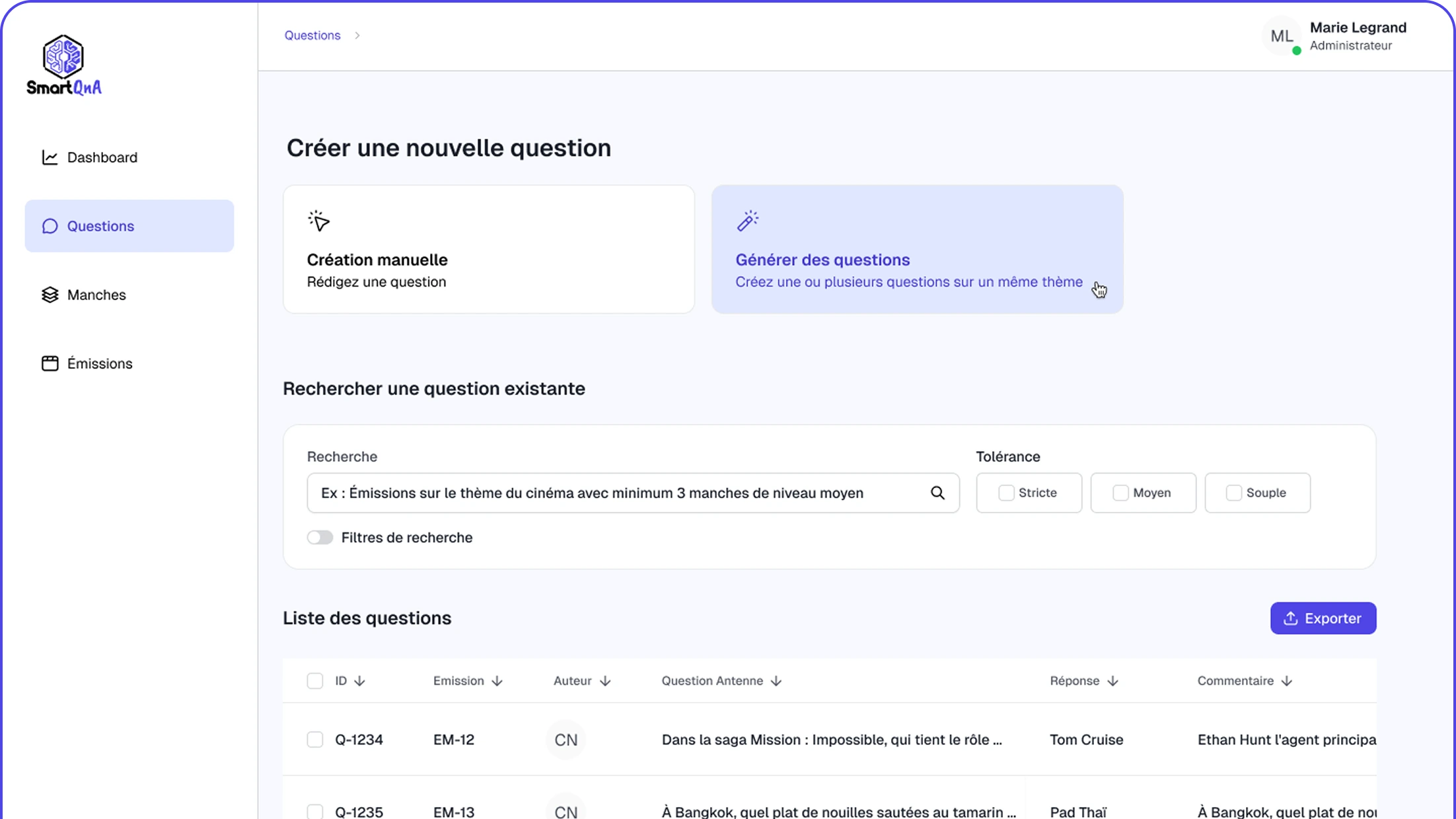
Task: Open the Questions sidebar menu item
Action: (x=129, y=226)
